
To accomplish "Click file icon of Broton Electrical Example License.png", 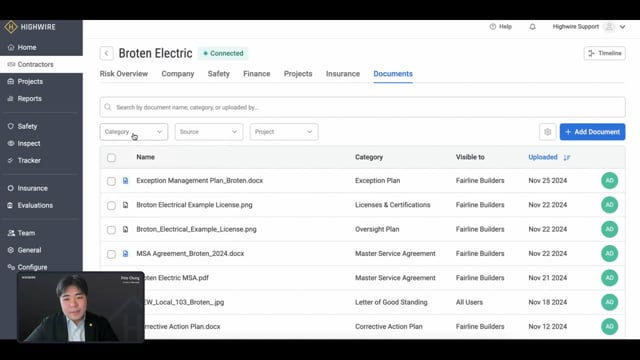I will pyautogui.click(x=126, y=205).
